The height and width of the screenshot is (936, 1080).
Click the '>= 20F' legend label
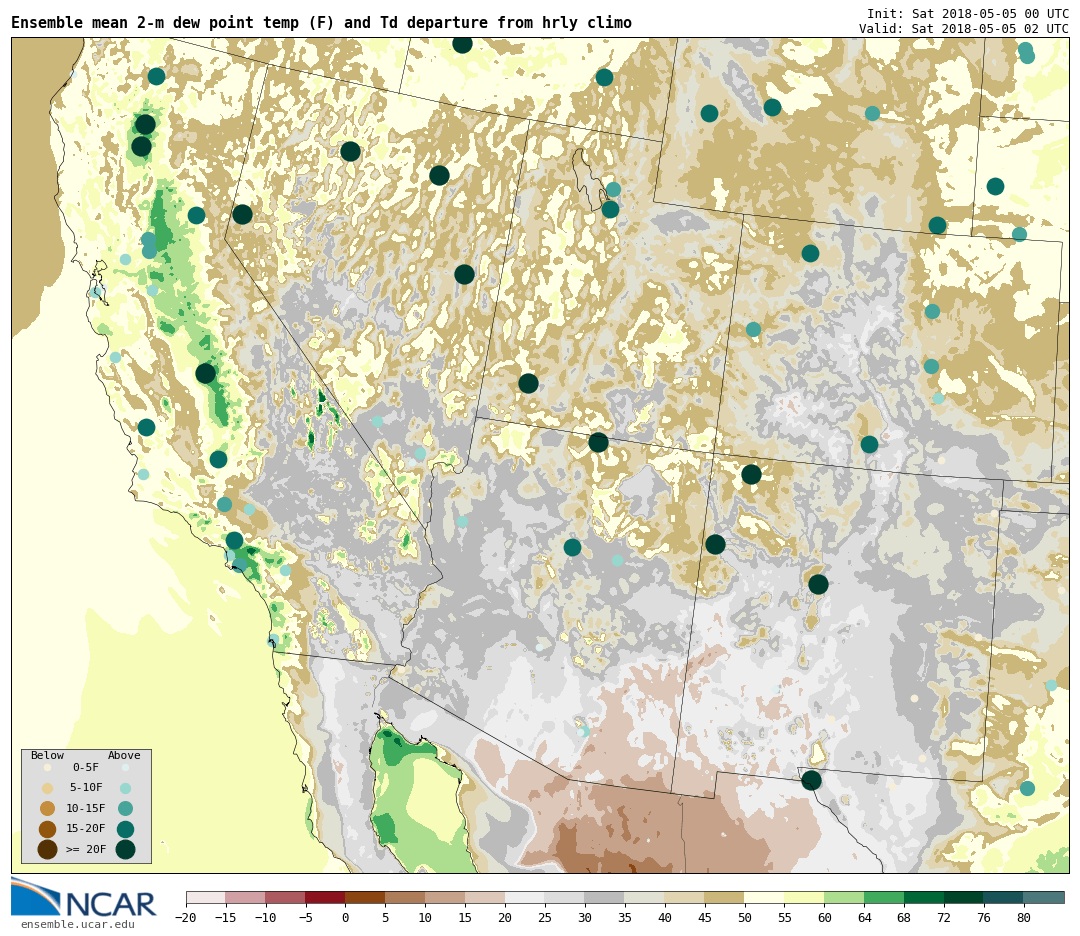[x=86, y=849]
